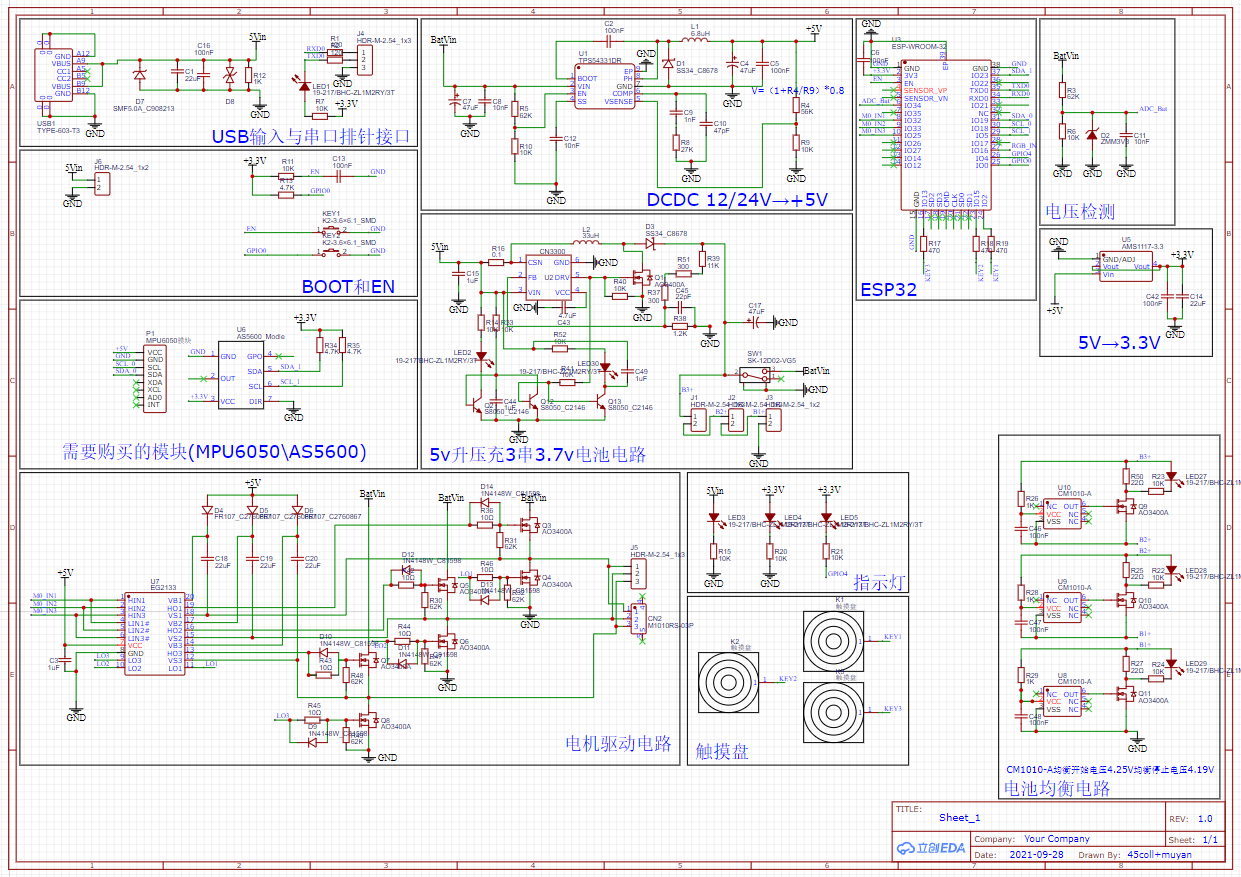Click the '电机驱动电路' section title
The image size is (1241, 877).
[x=619, y=744]
